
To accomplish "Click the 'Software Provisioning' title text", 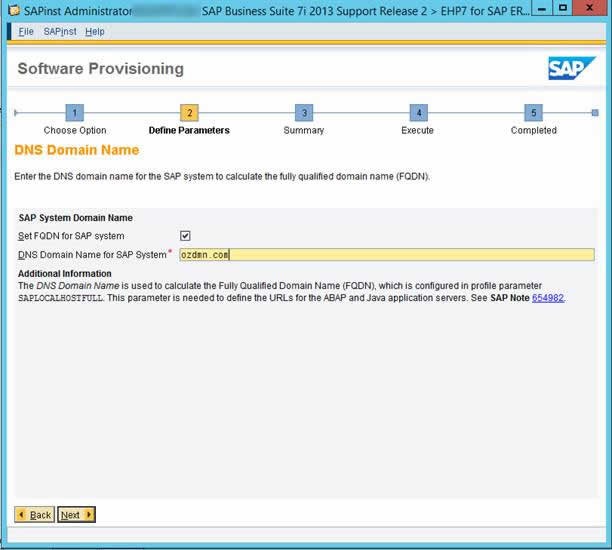I will [101, 69].
